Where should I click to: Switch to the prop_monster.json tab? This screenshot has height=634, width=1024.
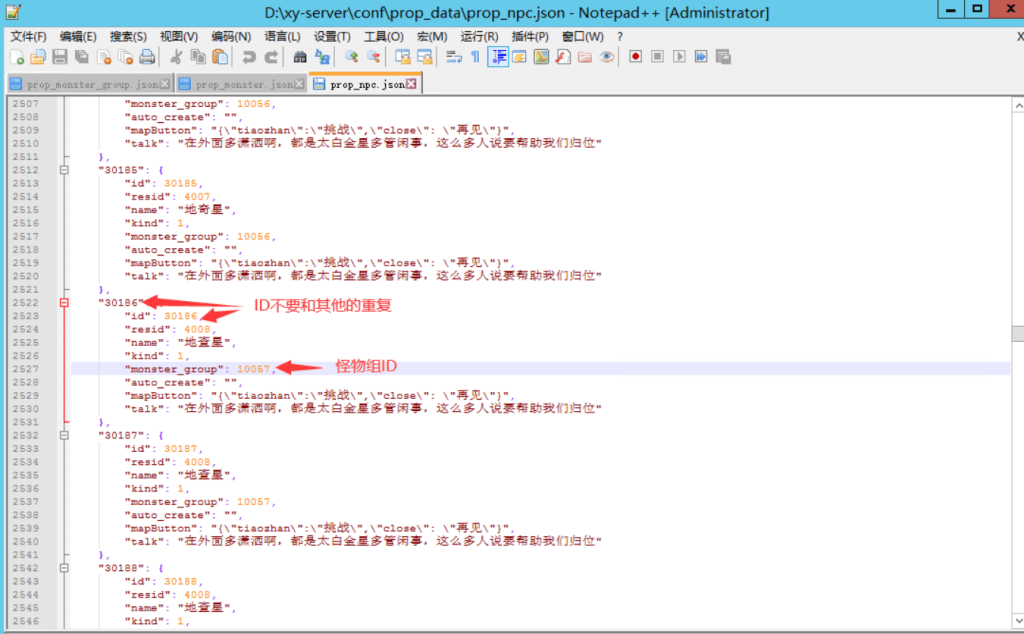click(x=243, y=85)
